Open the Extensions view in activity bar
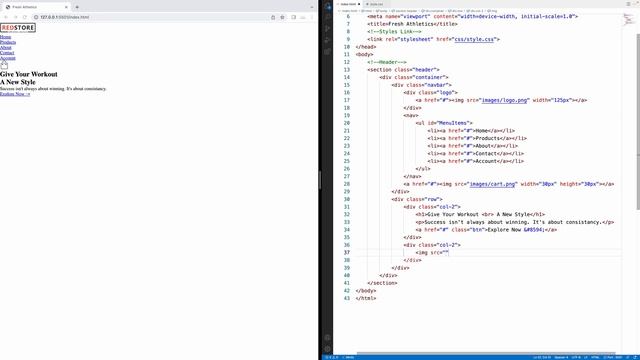 click(x=327, y=51)
